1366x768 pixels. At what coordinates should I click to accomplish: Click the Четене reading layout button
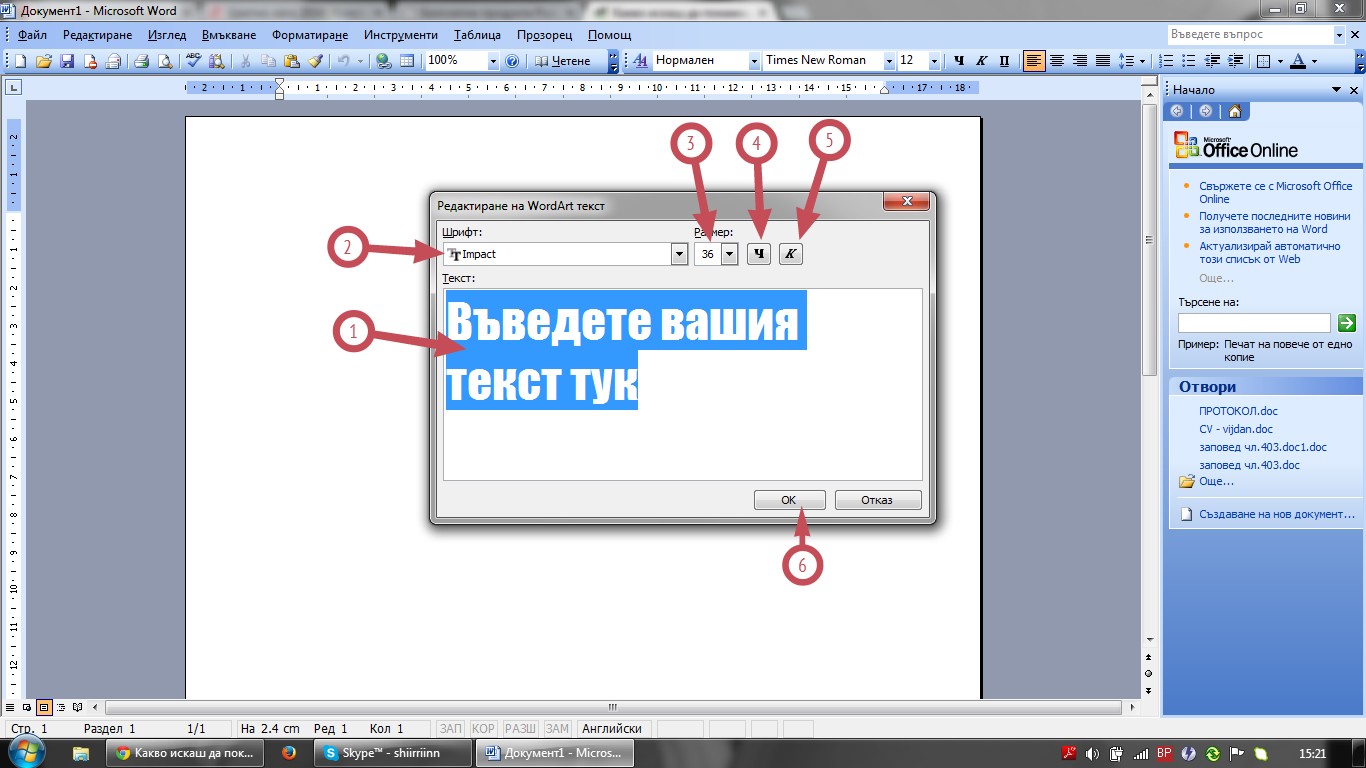click(x=563, y=61)
